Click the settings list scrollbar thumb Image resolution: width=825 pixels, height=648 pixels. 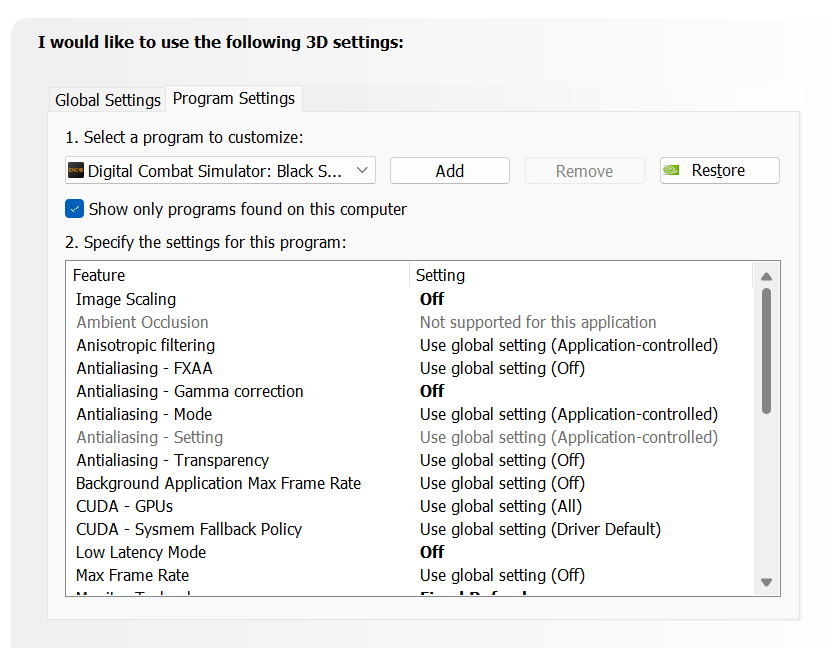tap(766, 351)
